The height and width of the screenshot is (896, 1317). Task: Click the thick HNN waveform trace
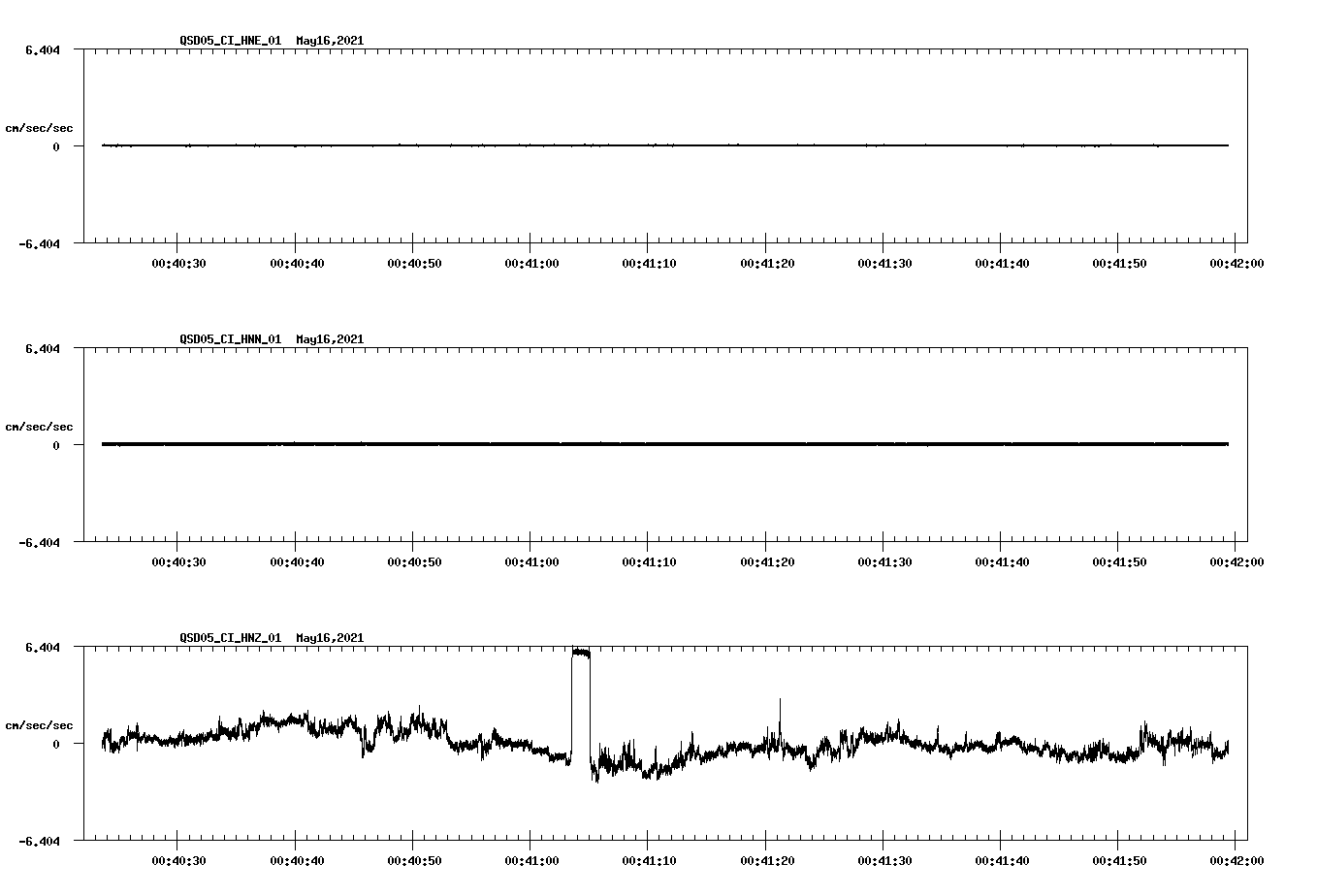tap(582, 444)
